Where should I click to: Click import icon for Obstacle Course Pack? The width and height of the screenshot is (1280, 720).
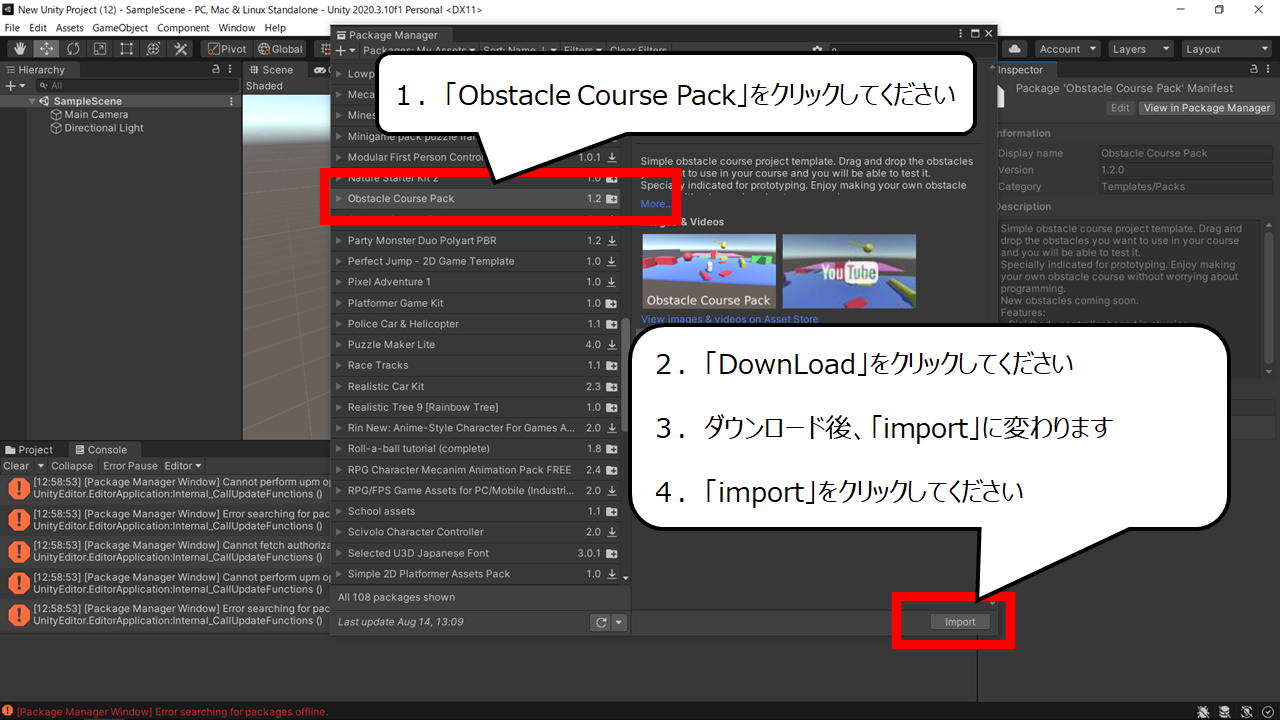click(612, 199)
